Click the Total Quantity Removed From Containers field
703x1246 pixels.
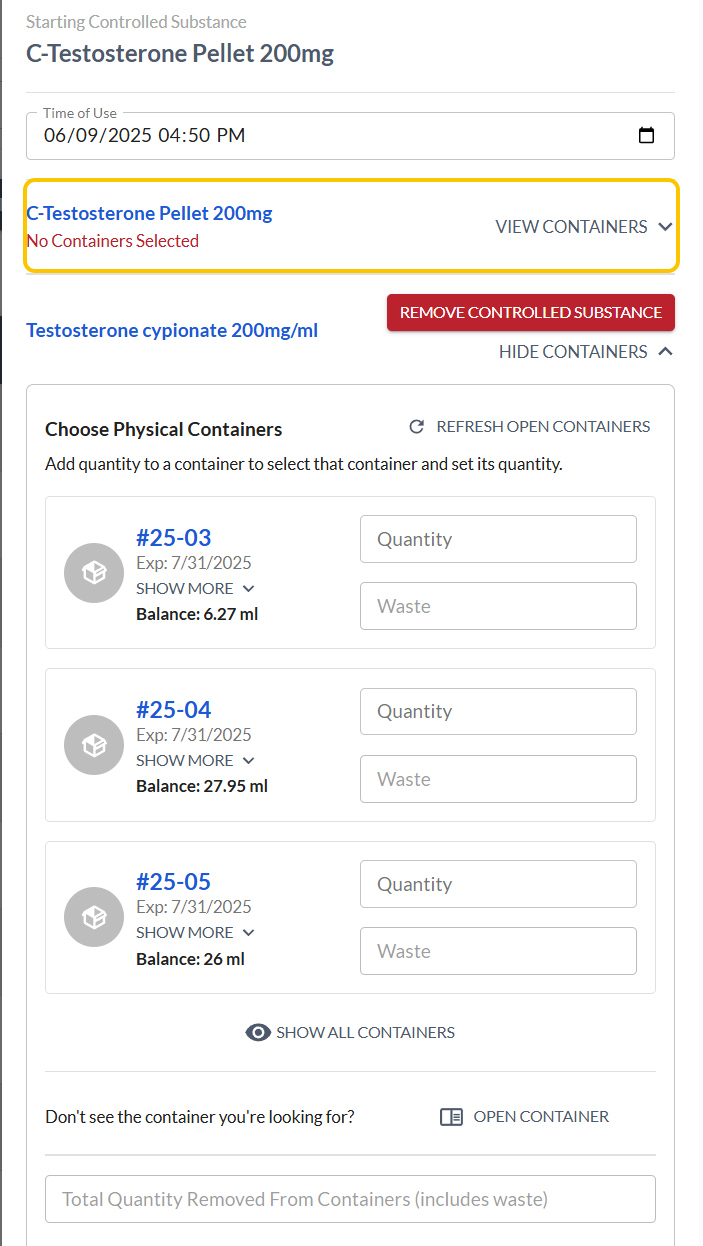point(350,1199)
